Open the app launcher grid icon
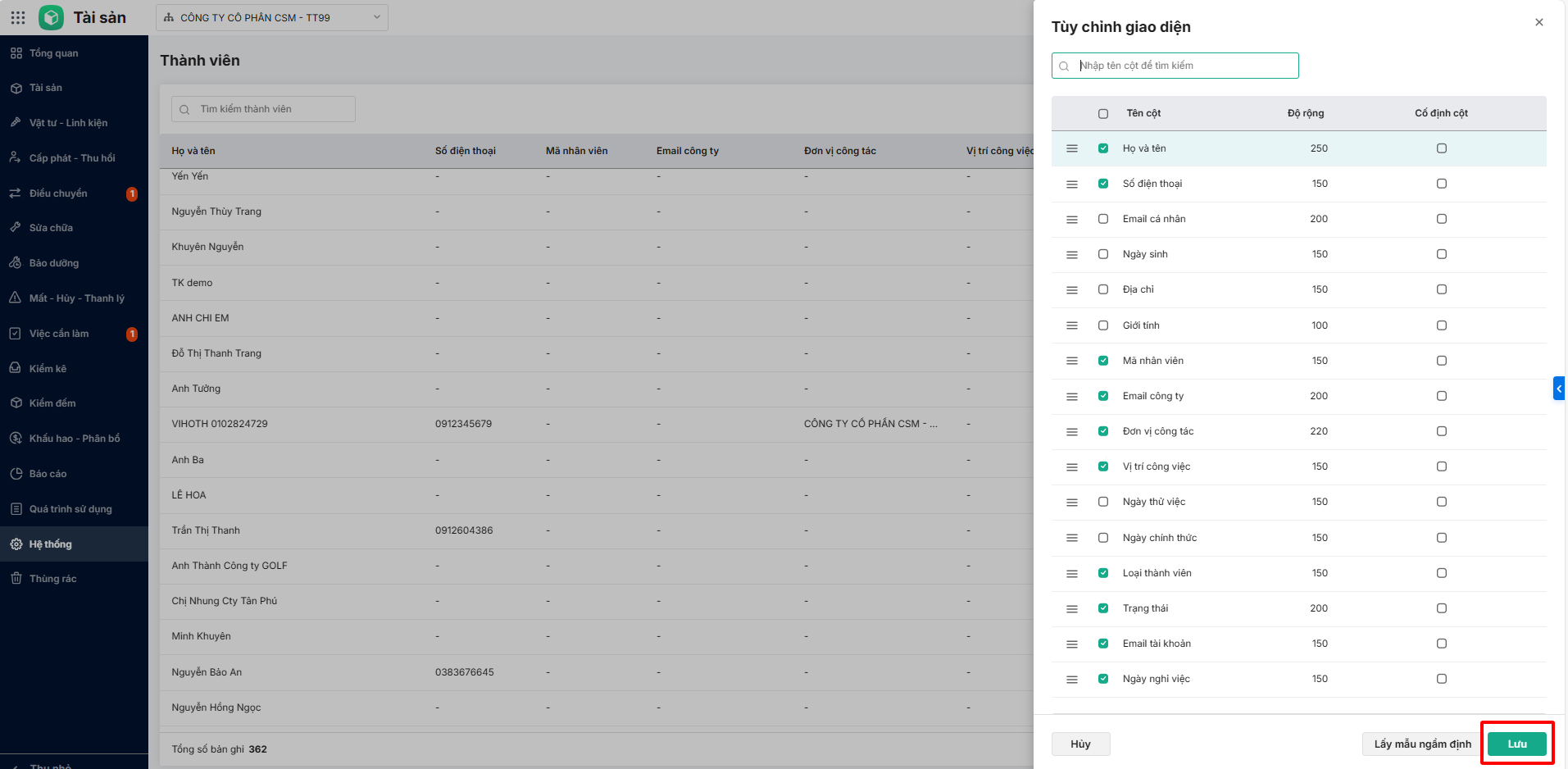The height and width of the screenshot is (769, 1568). click(x=18, y=17)
